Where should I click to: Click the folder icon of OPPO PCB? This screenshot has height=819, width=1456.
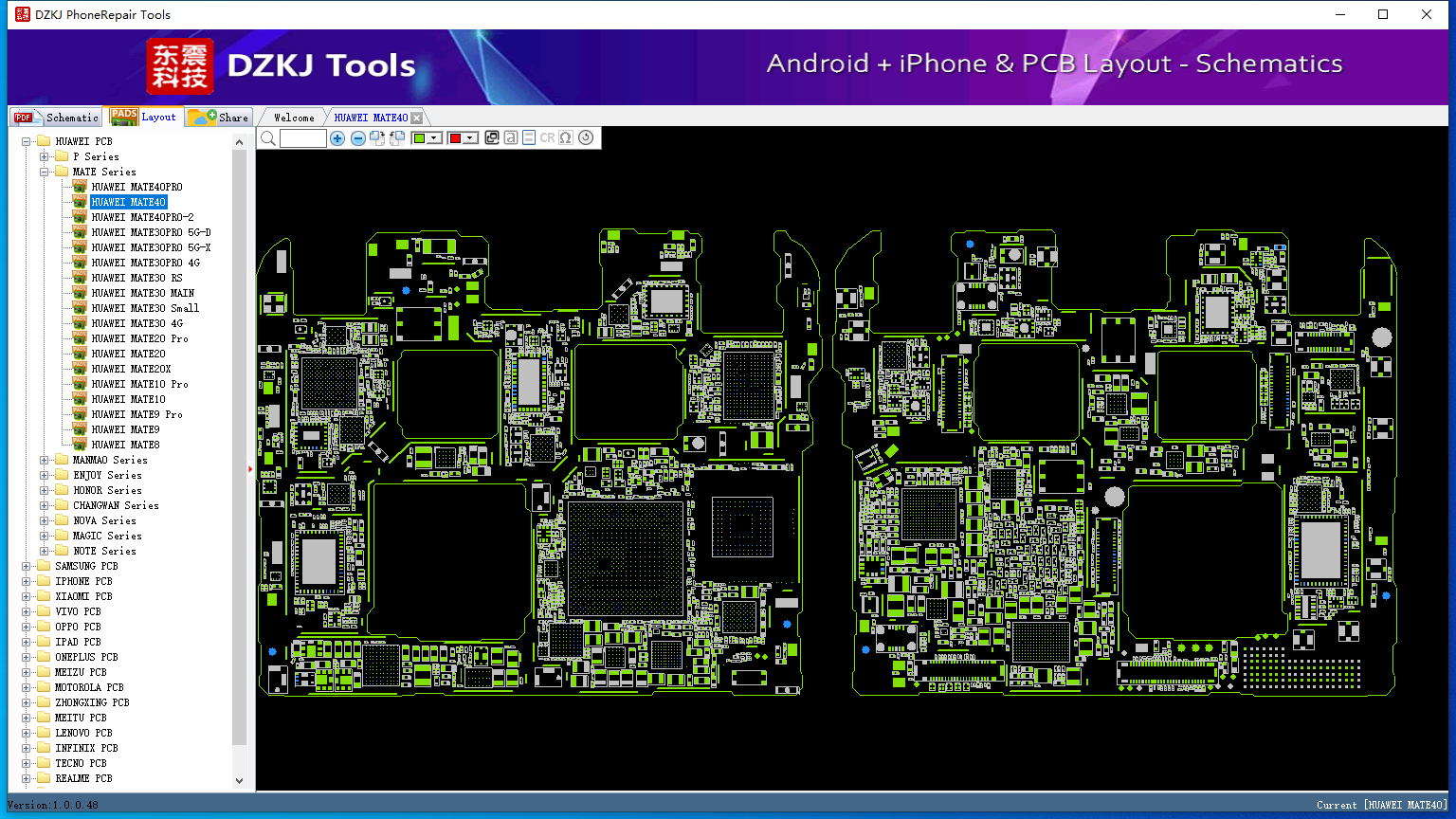coord(44,627)
